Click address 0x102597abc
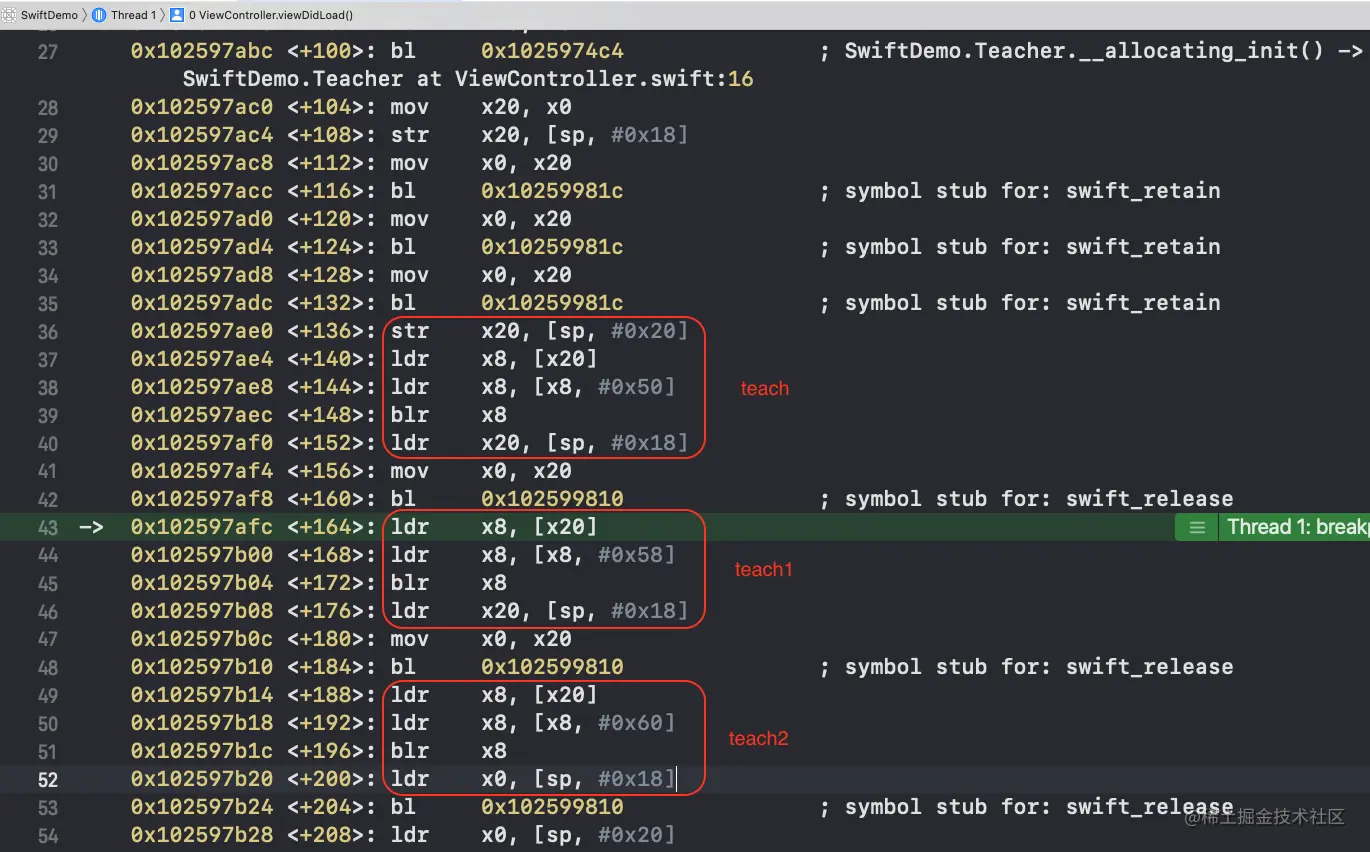Image resolution: width=1370 pixels, height=852 pixels. 202,51
